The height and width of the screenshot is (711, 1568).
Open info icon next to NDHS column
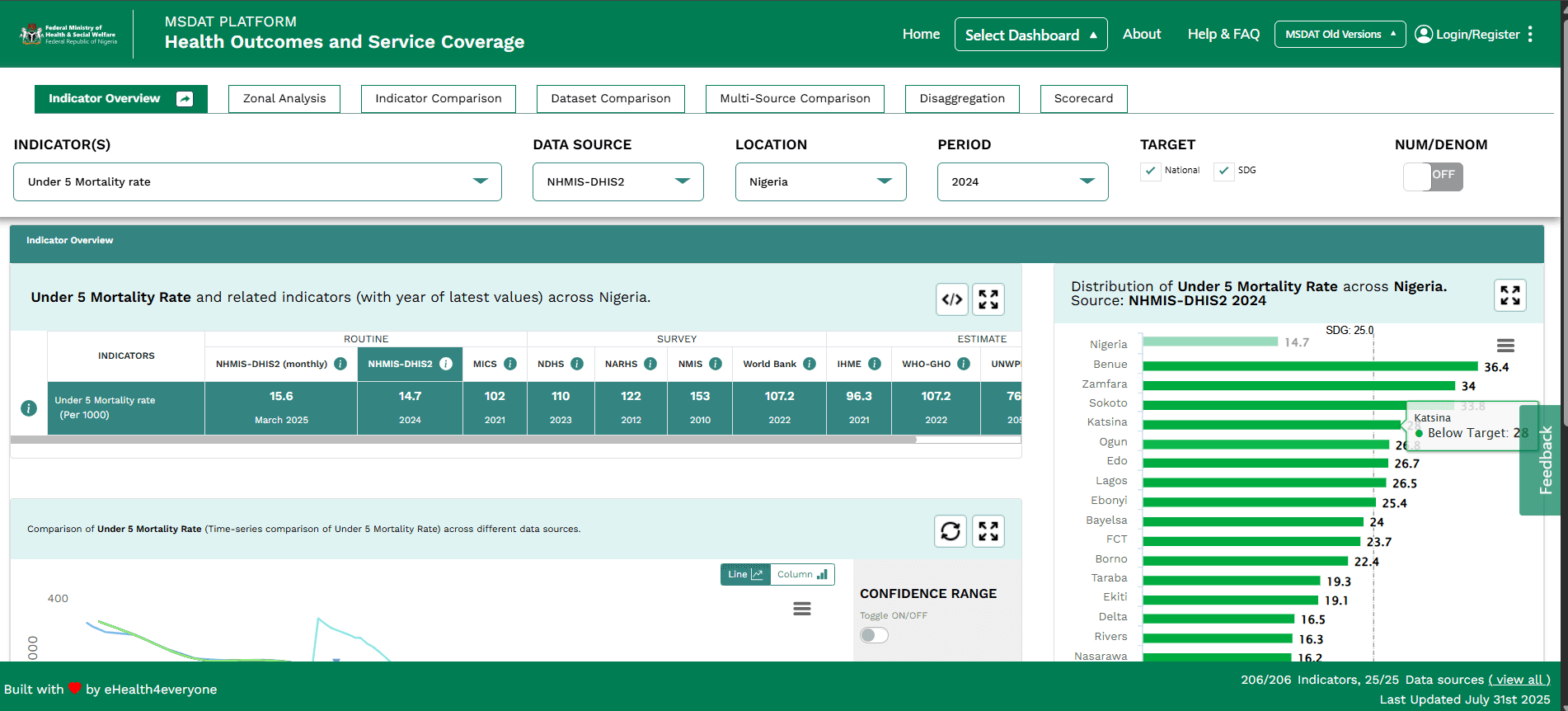[x=577, y=364]
